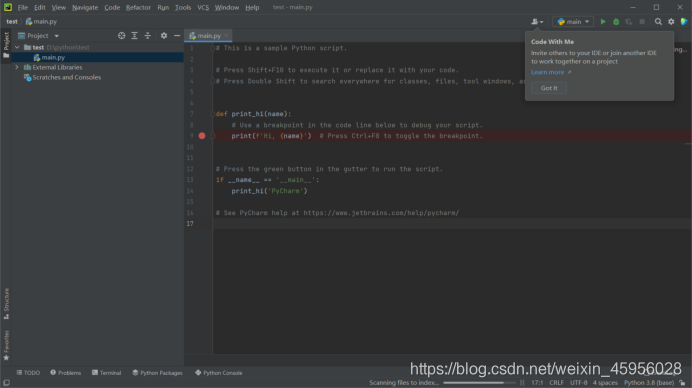Open Favorites tool window sidebar tab
Screen dimensions: 692x388
click(6, 346)
